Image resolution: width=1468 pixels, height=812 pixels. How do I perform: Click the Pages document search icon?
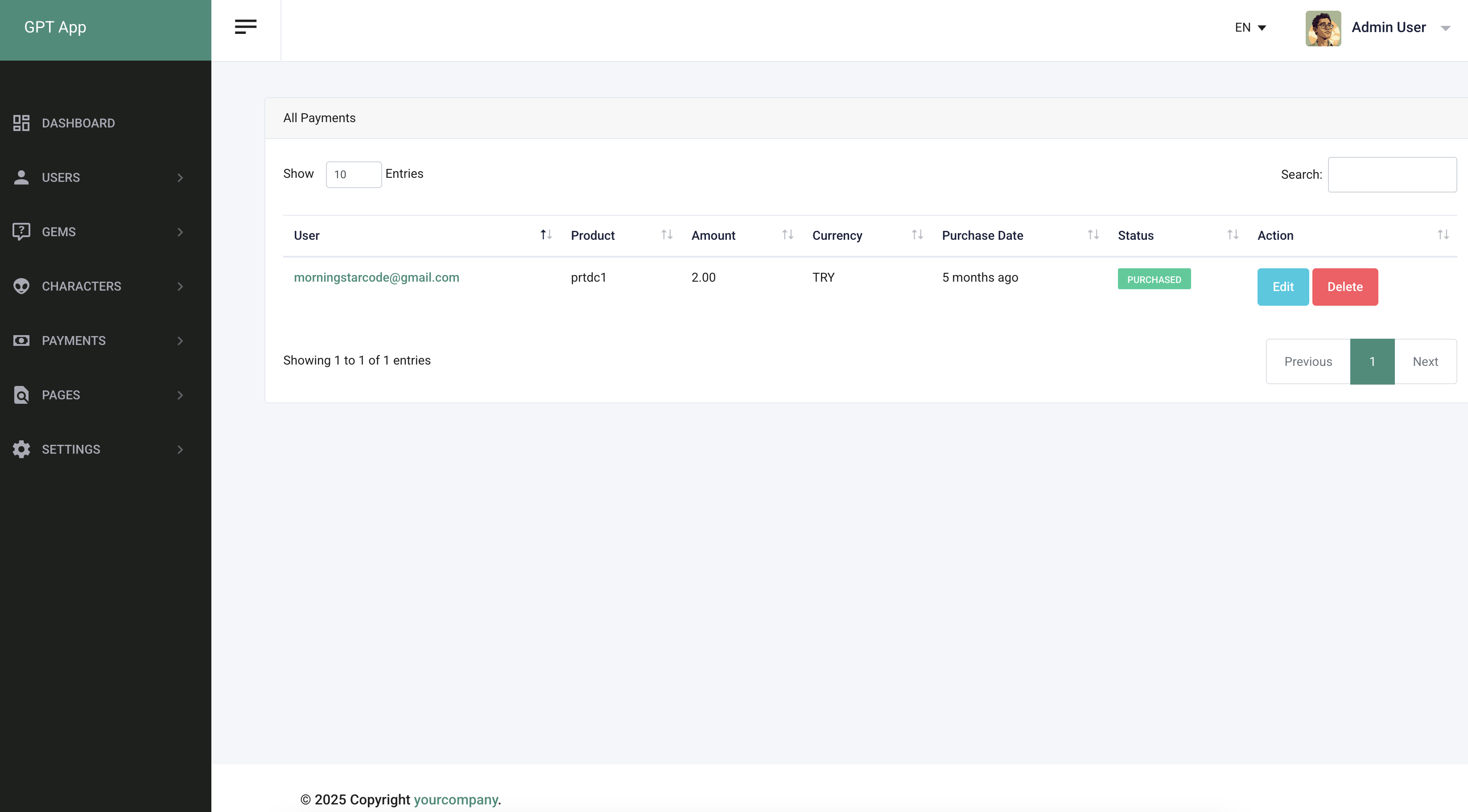(x=21, y=394)
